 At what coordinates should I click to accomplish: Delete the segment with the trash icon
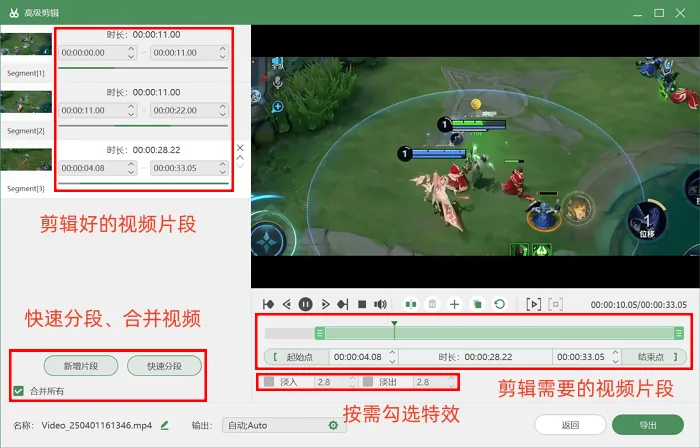(x=432, y=304)
